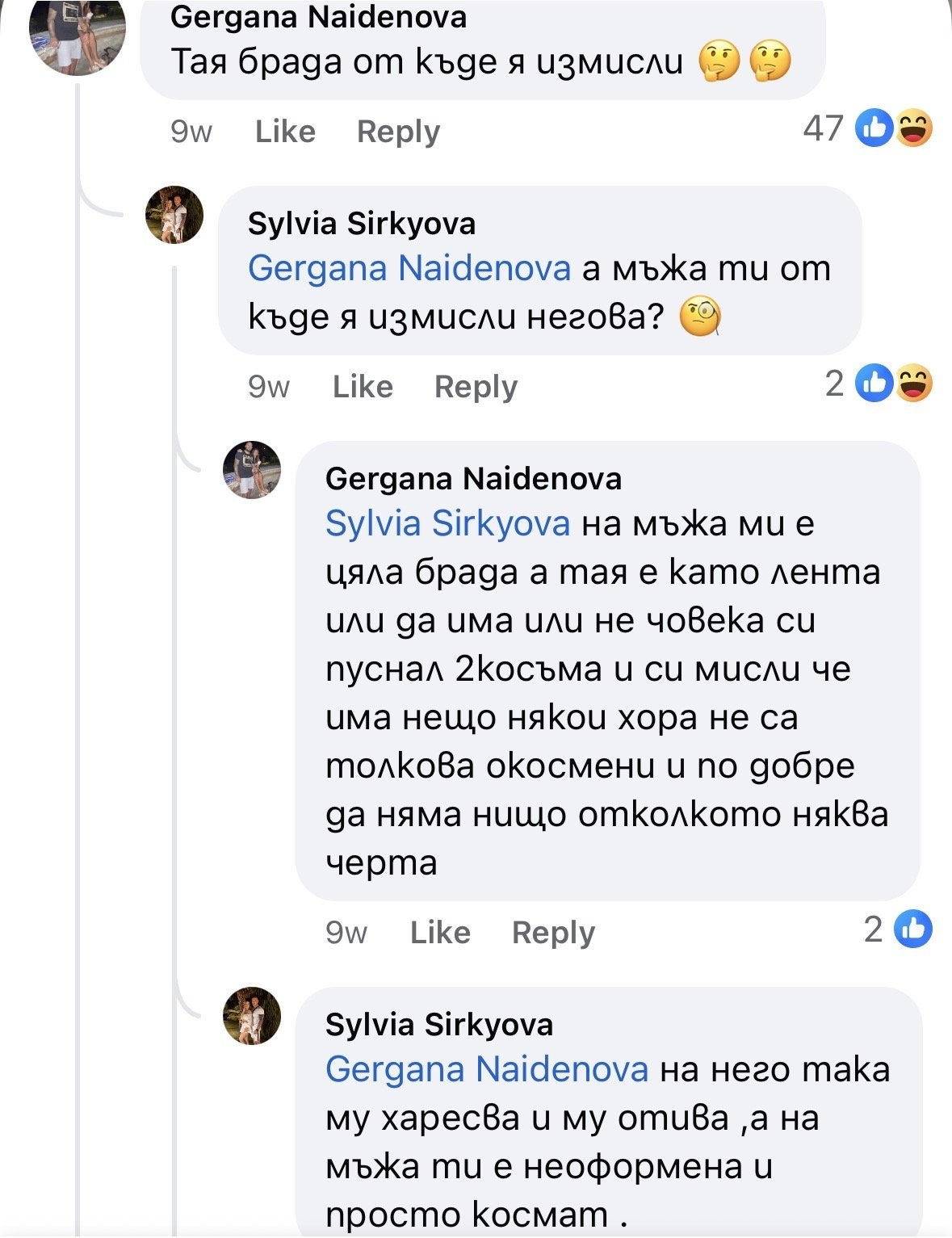The width and height of the screenshot is (952, 1238).
Task: Click the laughing reaction icon beside 47
Action: tap(913, 128)
